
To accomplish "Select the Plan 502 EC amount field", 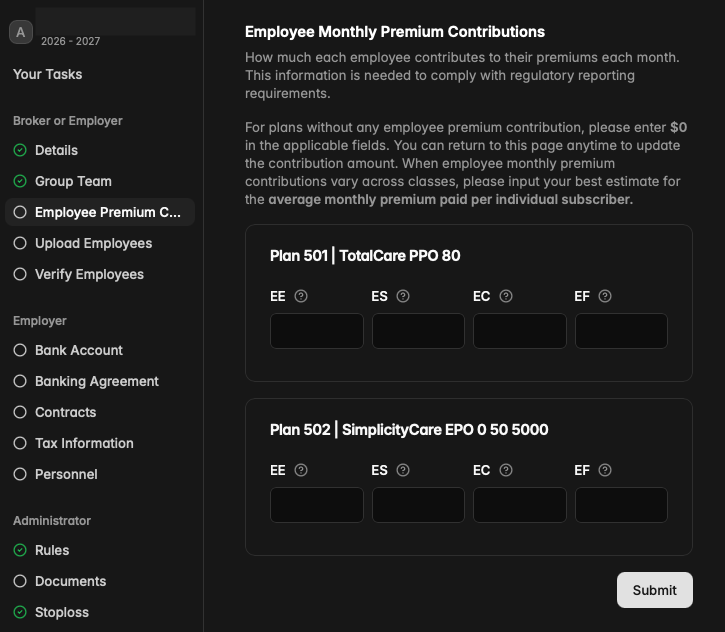I will 520,505.
